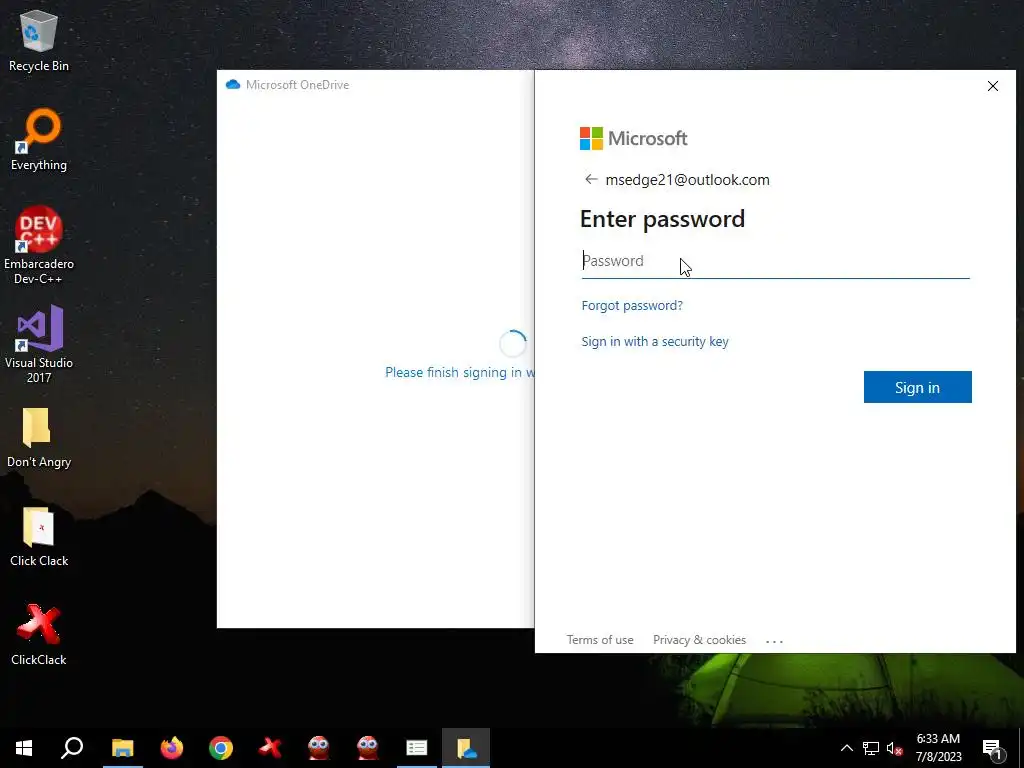Open the notification center icon

pyautogui.click(x=993, y=748)
